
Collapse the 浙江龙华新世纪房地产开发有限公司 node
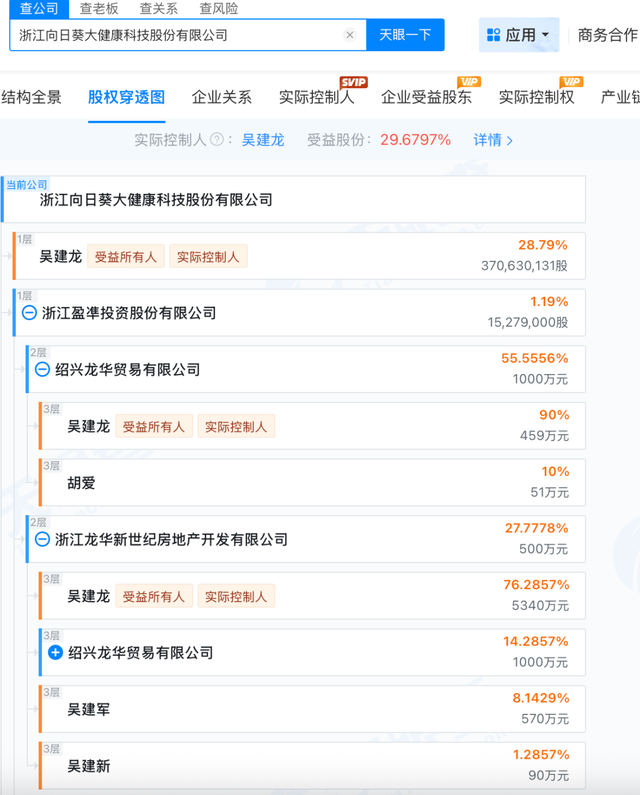(x=42, y=539)
